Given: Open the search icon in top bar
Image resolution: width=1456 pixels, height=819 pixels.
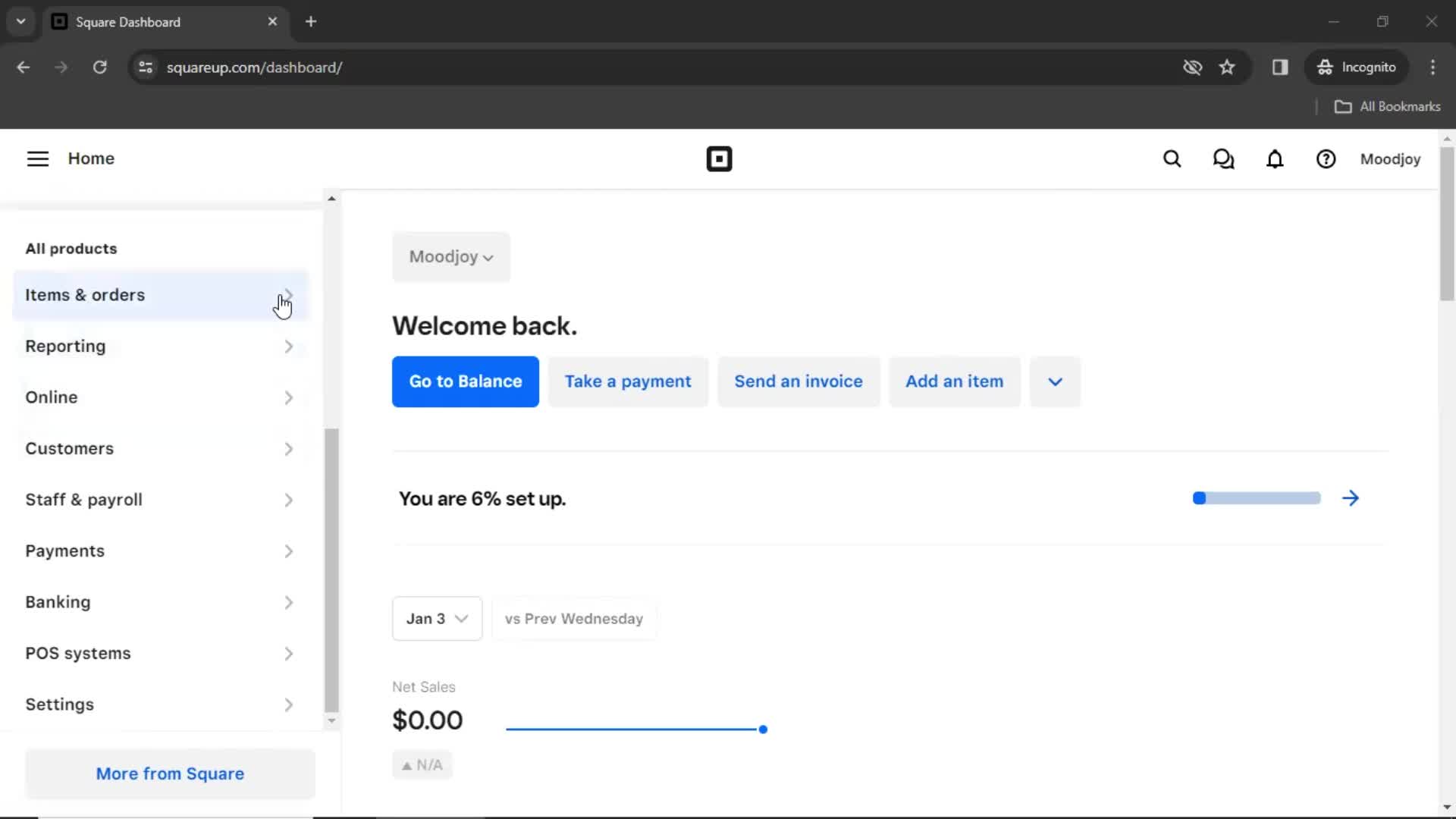Looking at the screenshot, I should pos(1172,159).
